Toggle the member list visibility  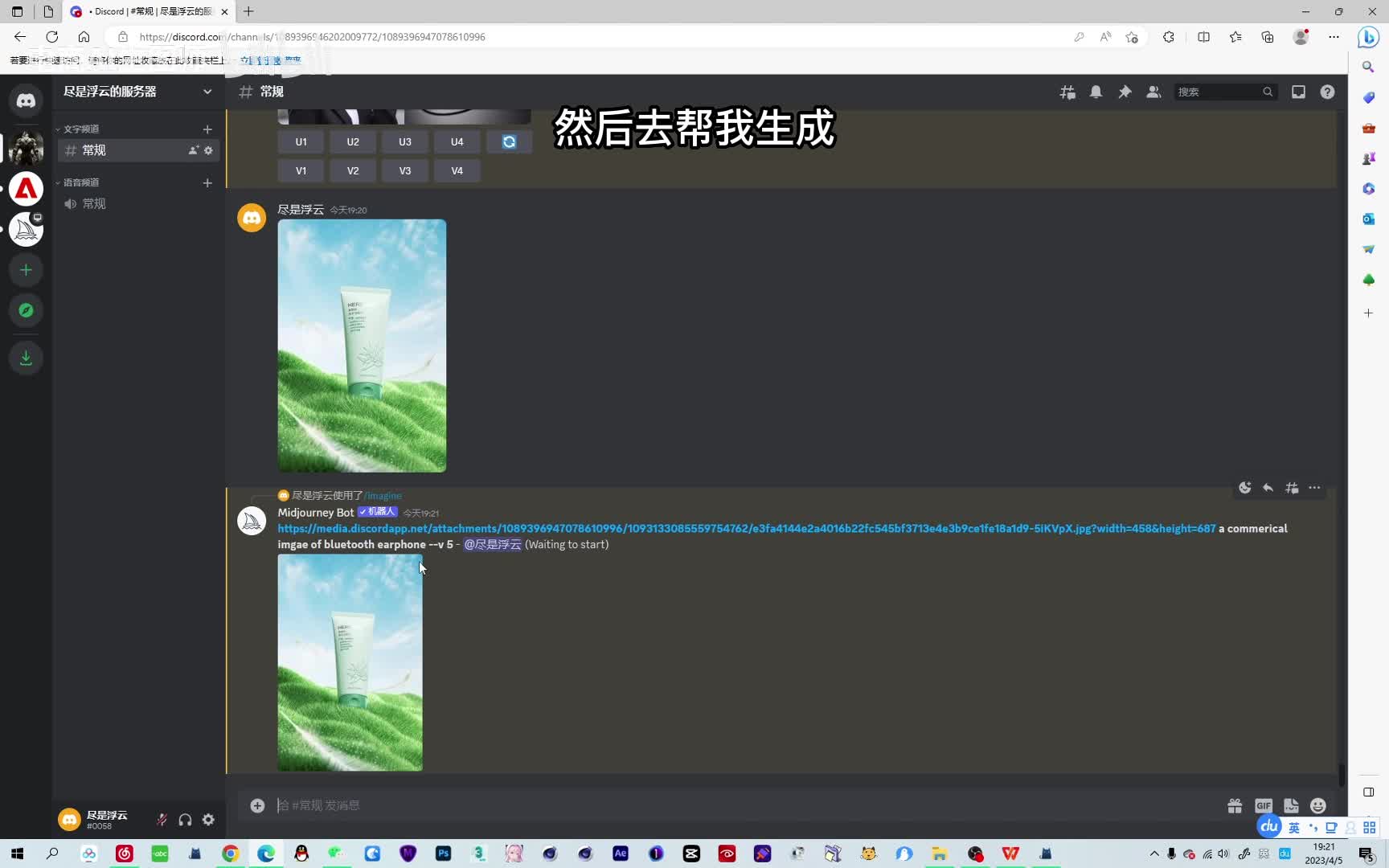pyautogui.click(x=1153, y=92)
